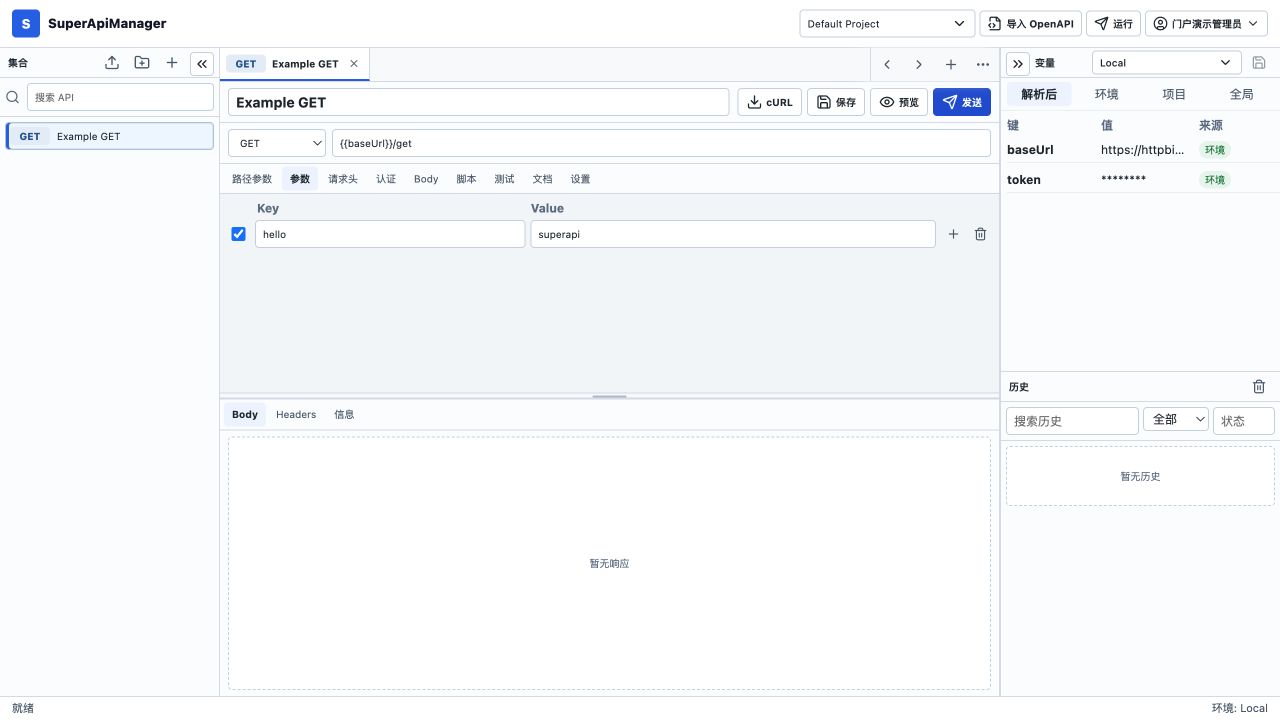Select the Example GET open tab
Viewport: 1280px width, 720px height.
(294, 64)
